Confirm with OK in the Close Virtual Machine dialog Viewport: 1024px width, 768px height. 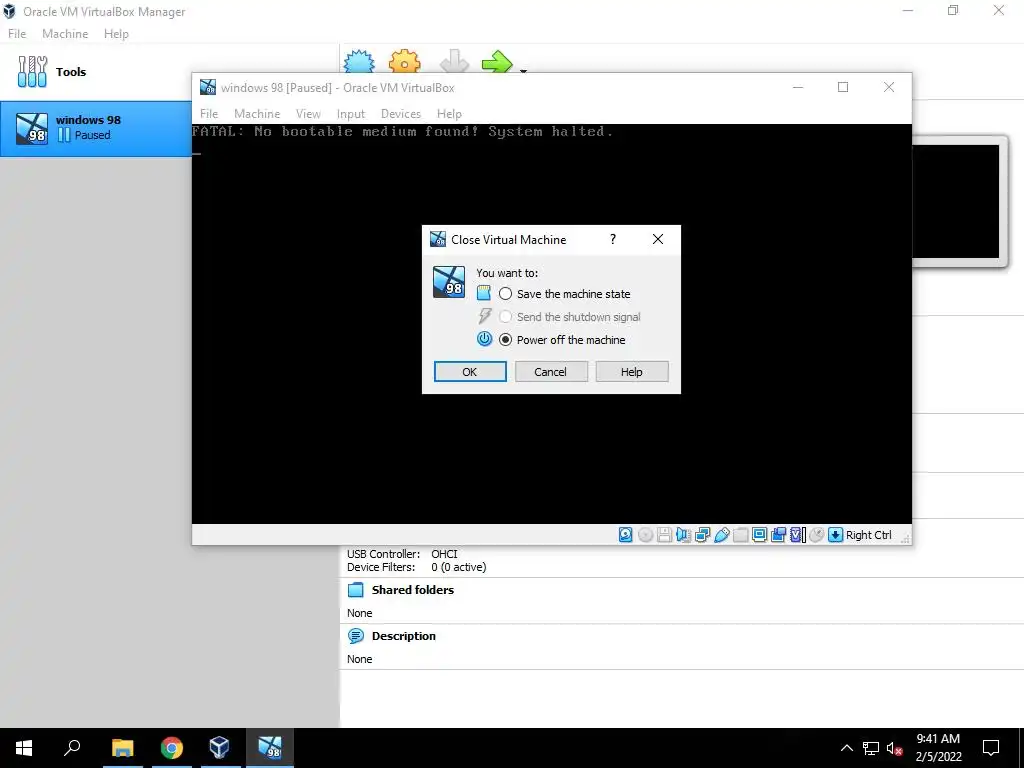[x=470, y=372]
